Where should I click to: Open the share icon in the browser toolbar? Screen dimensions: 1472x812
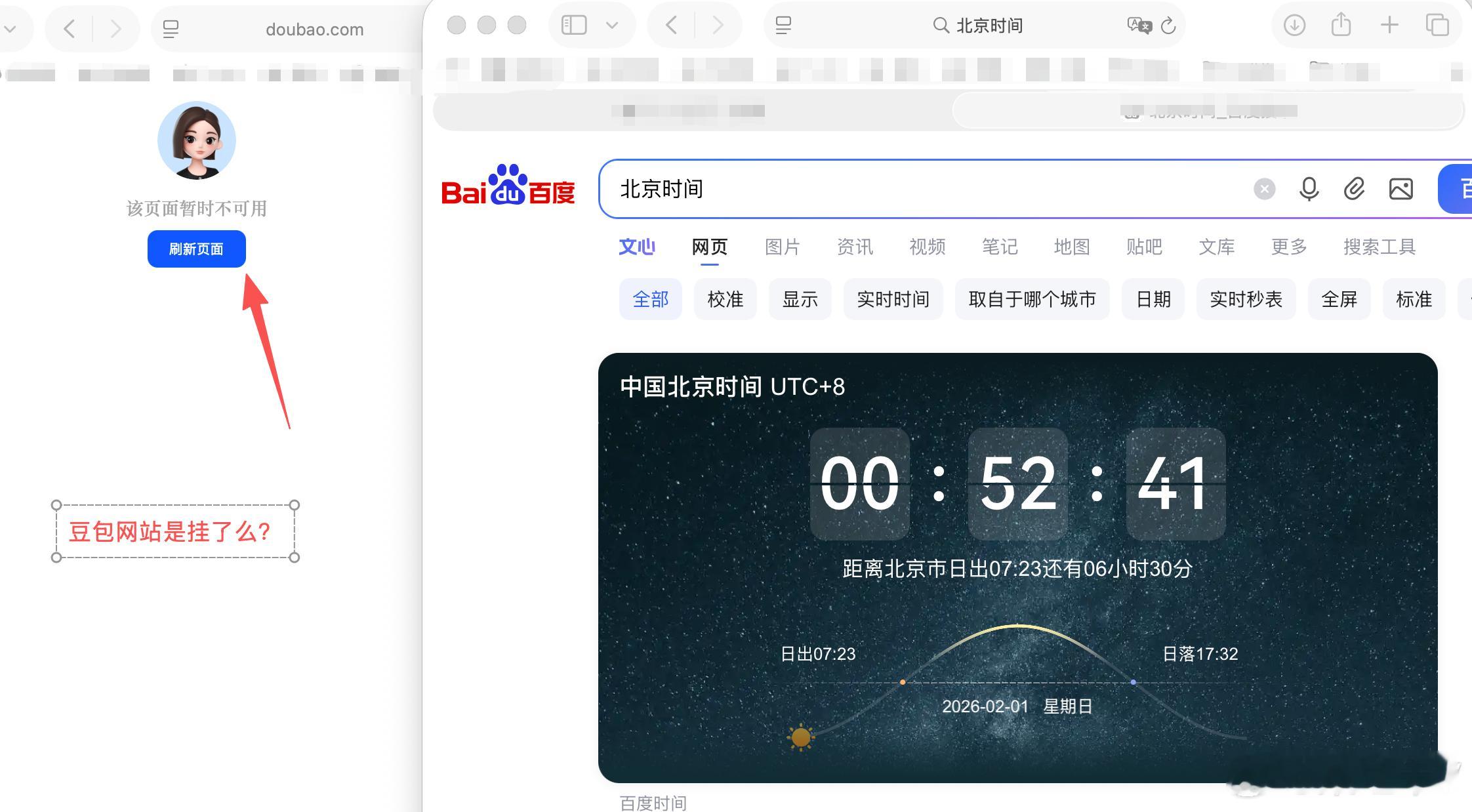1340,25
